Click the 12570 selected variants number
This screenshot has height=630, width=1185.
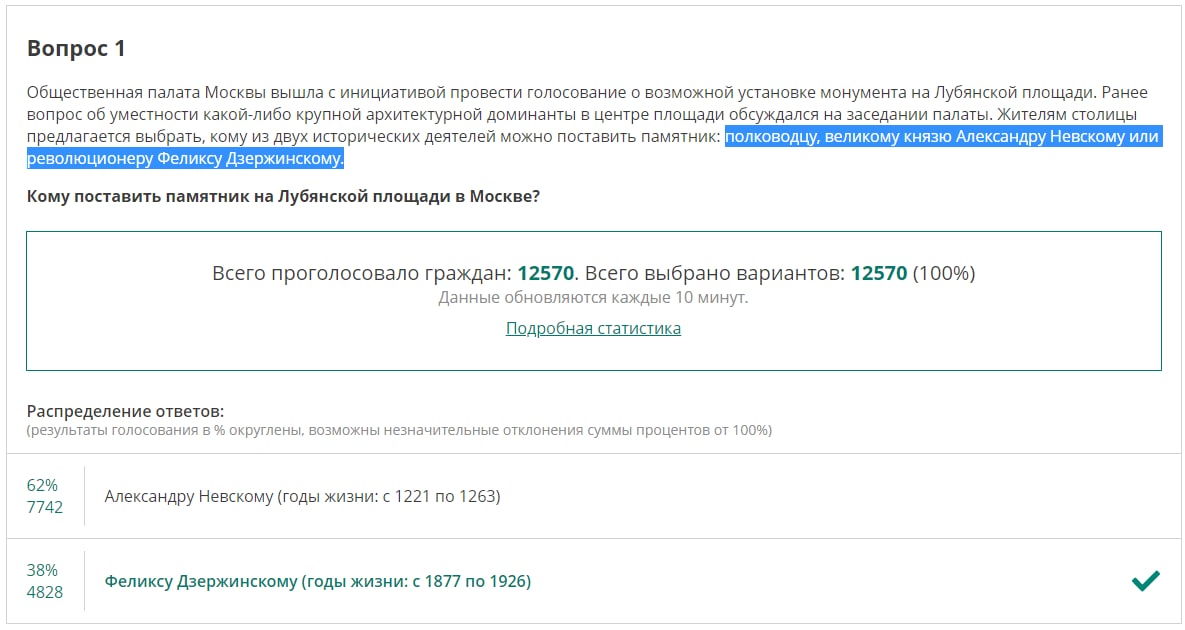pyautogui.click(x=878, y=273)
